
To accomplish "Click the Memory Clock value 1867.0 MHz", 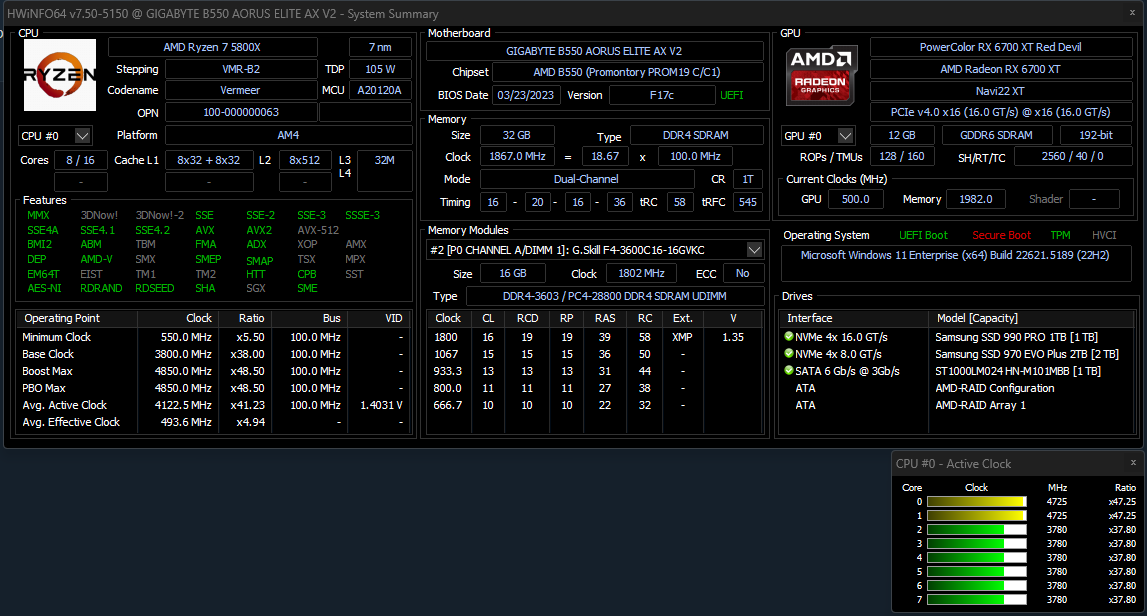I will [517, 157].
